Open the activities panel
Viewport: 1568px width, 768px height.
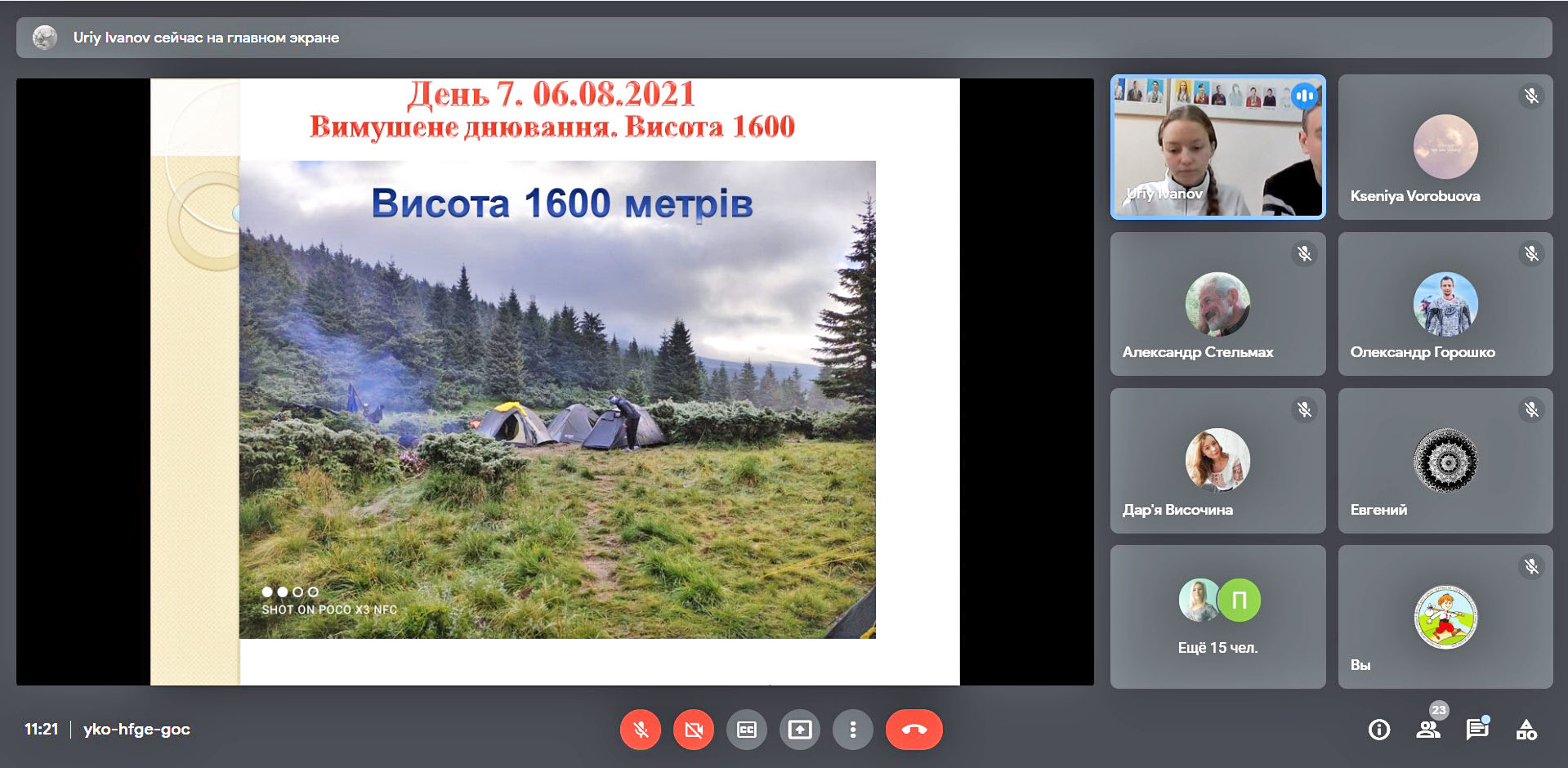(1526, 730)
